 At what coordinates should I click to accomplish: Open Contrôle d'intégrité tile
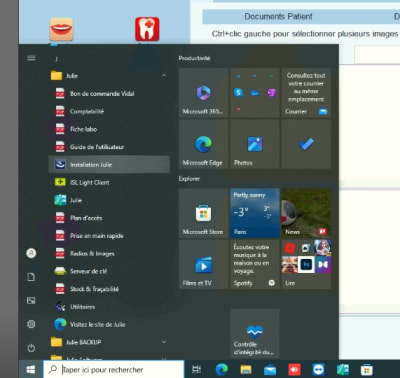pyautogui.click(x=255, y=333)
